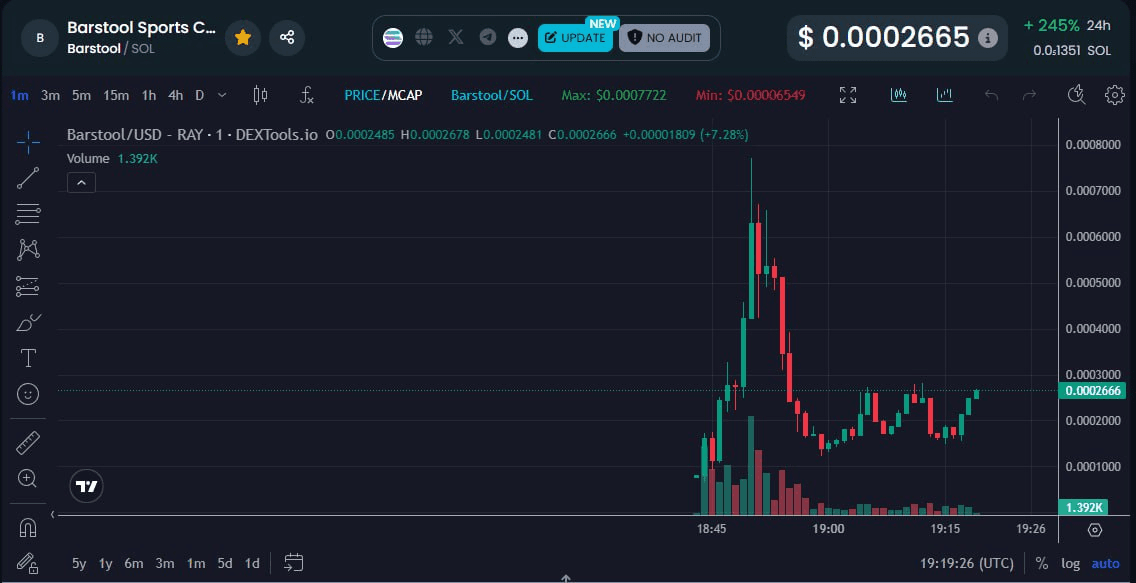Undo the last chart action
1136x583 pixels.
tap(991, 95)
